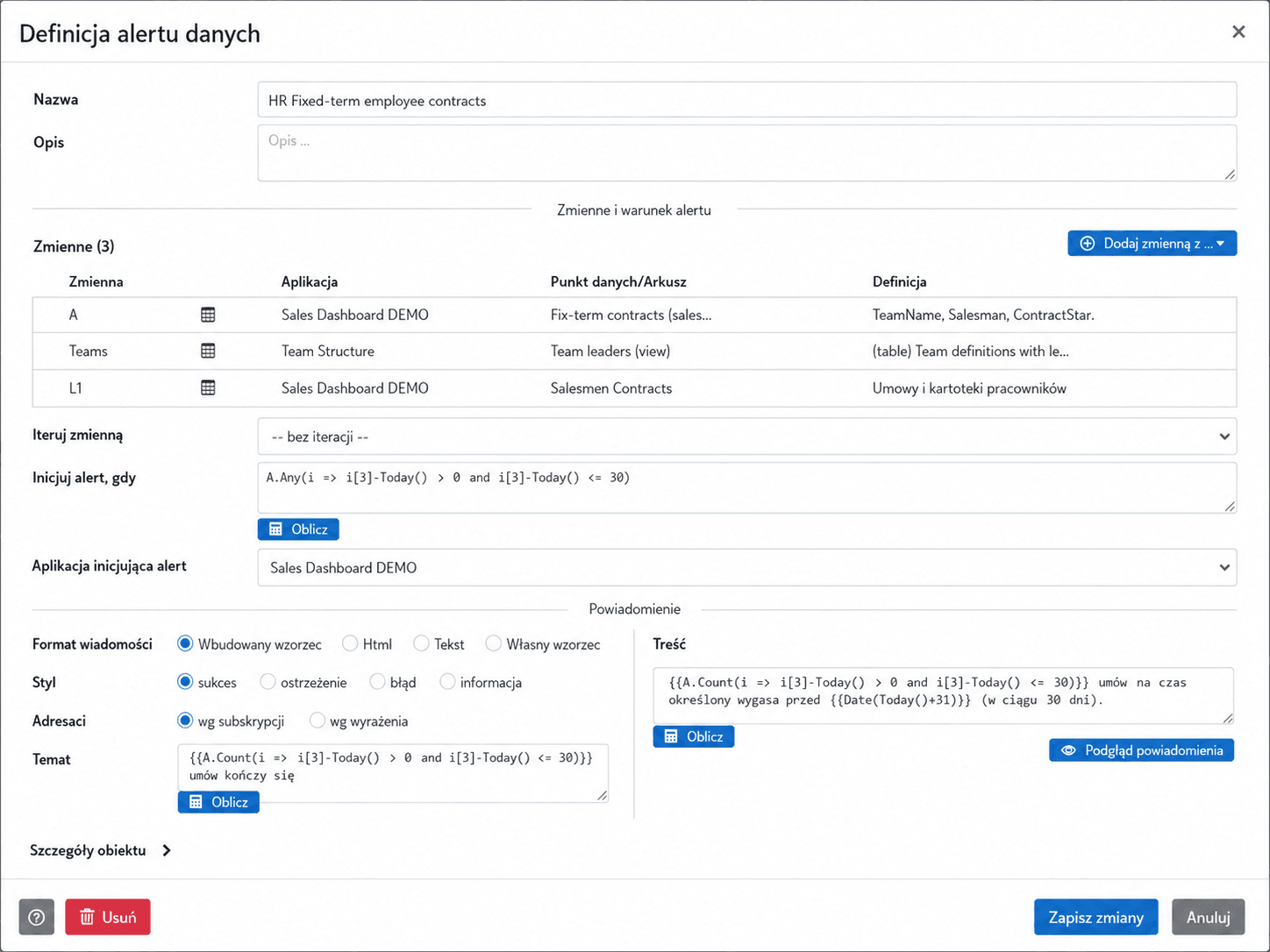Select Wbudowany wzorzec message format
1270x952 pixels.
[x=185, y=644]
